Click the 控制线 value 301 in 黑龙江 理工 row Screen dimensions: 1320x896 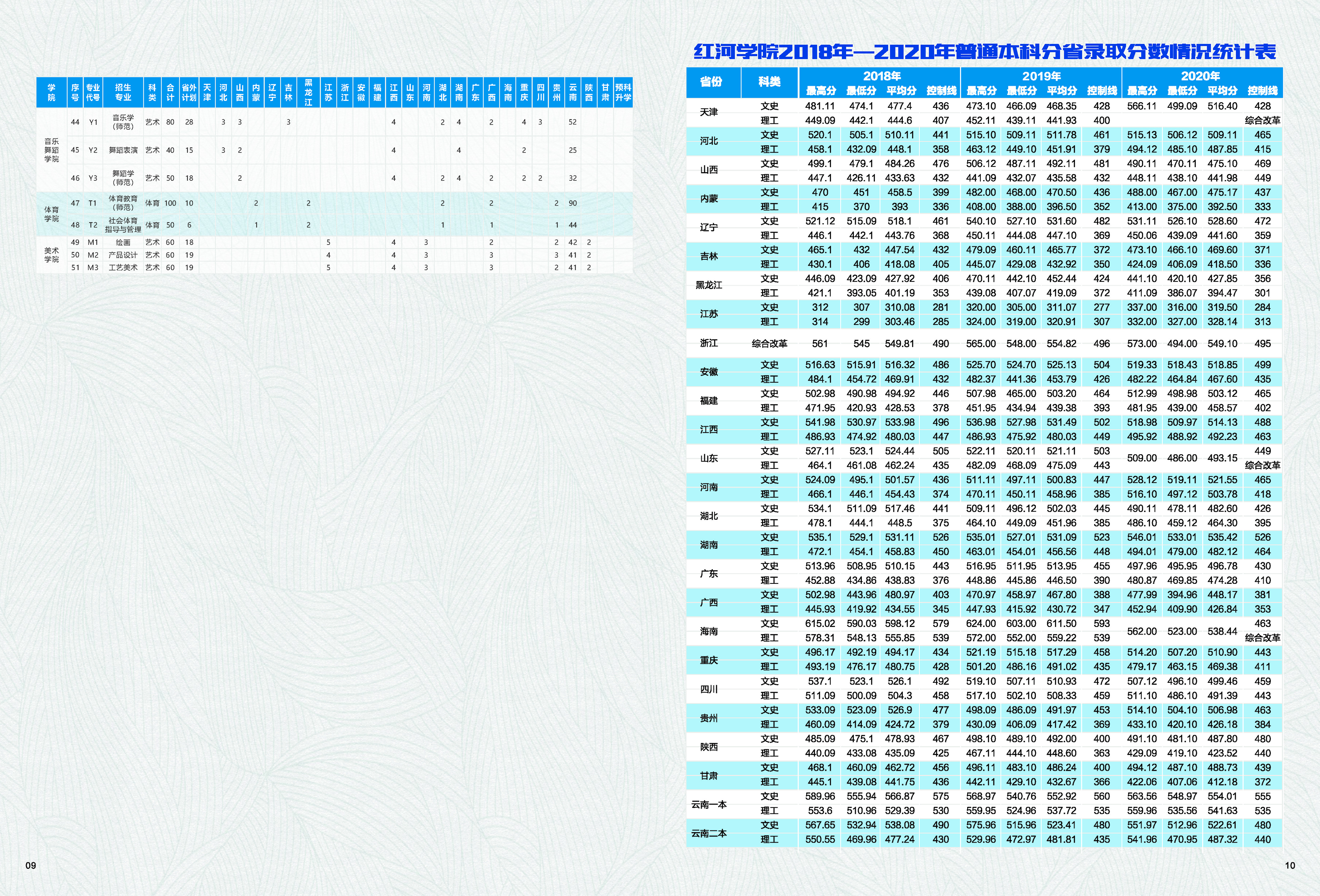click(1263, 293)
